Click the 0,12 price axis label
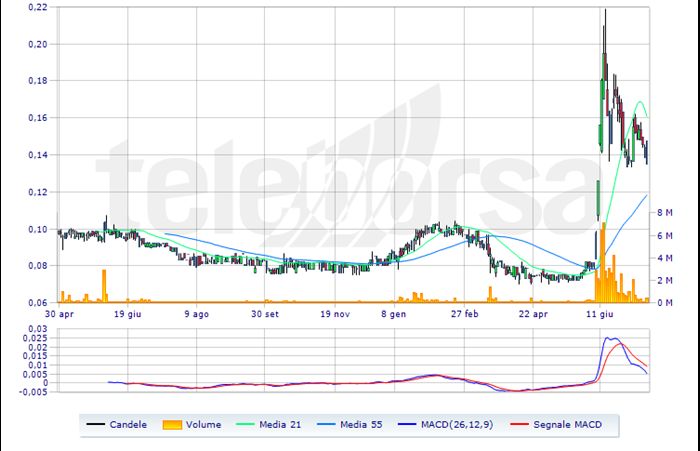Screen dimensions: 700x451 [x=38, y=192]
